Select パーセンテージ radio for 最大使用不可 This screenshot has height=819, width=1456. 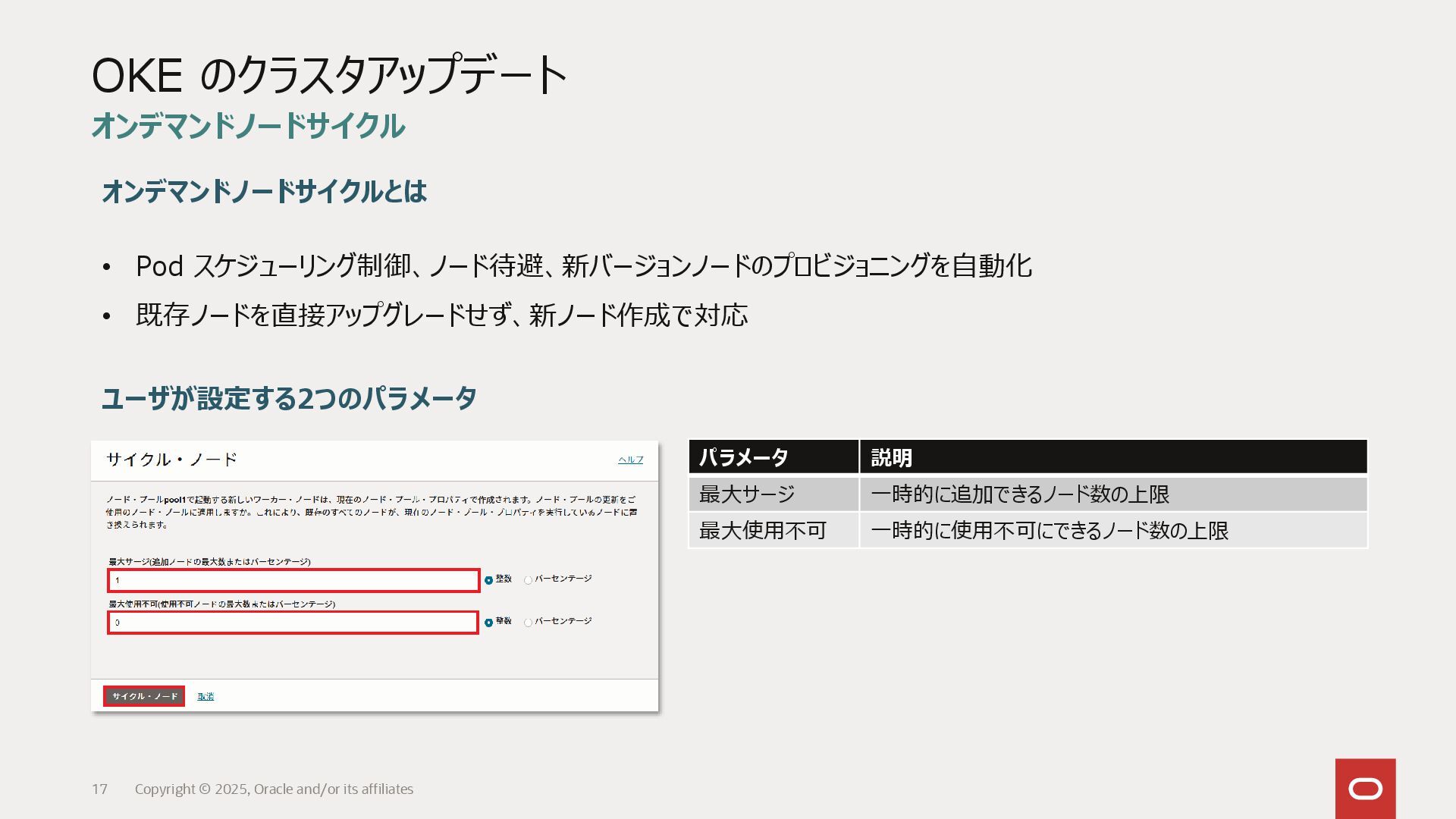click(528, 623)
